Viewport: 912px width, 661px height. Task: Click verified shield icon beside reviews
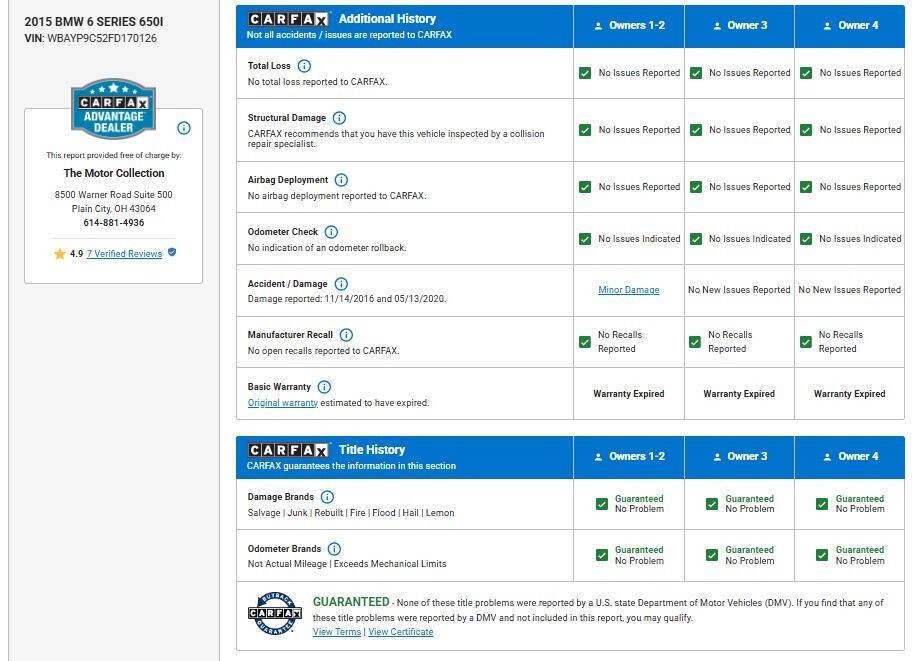172,253
